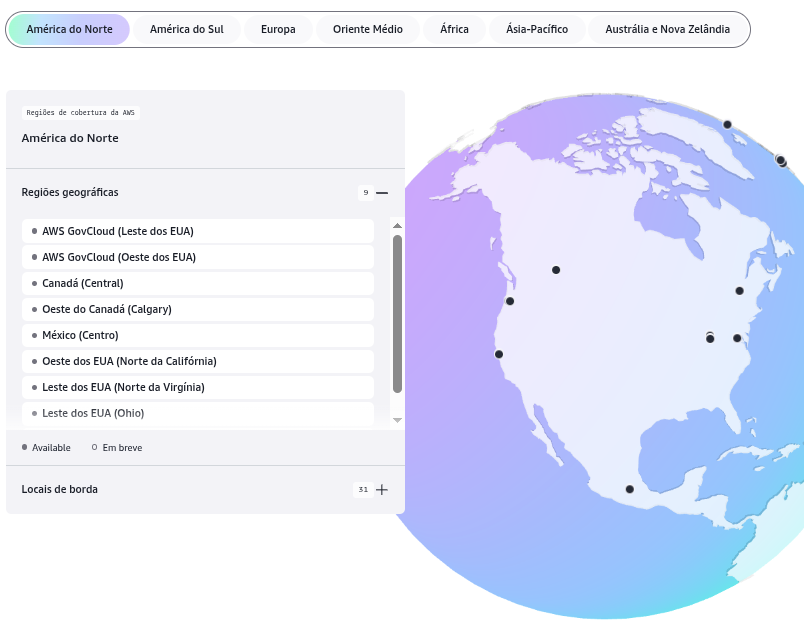Click the Calgary marker dot on map
Screen dimensions: 804x628
click(556, 270)
